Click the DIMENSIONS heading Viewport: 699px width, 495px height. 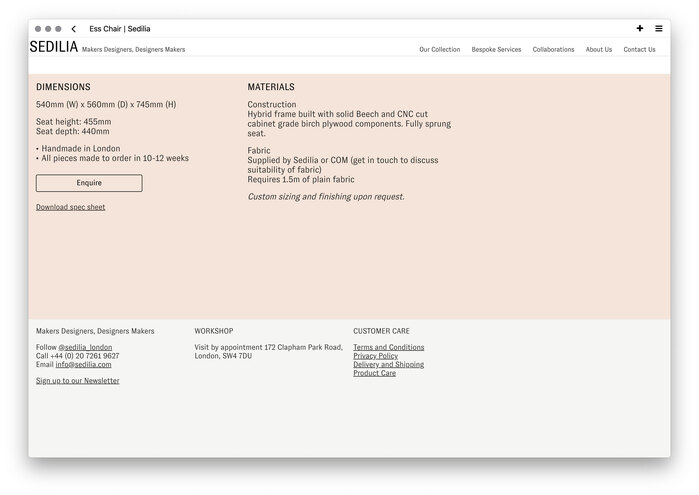click(63, 87)
